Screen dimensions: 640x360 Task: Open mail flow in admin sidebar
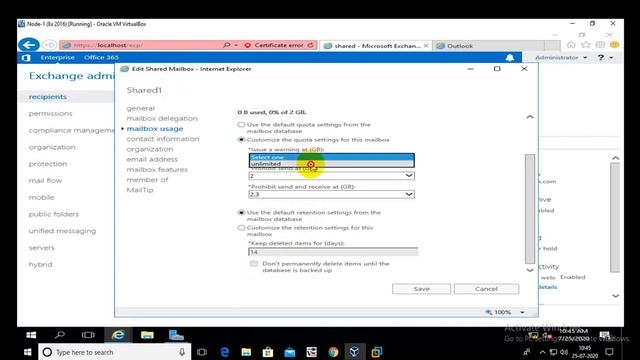(x=45, y=180)
